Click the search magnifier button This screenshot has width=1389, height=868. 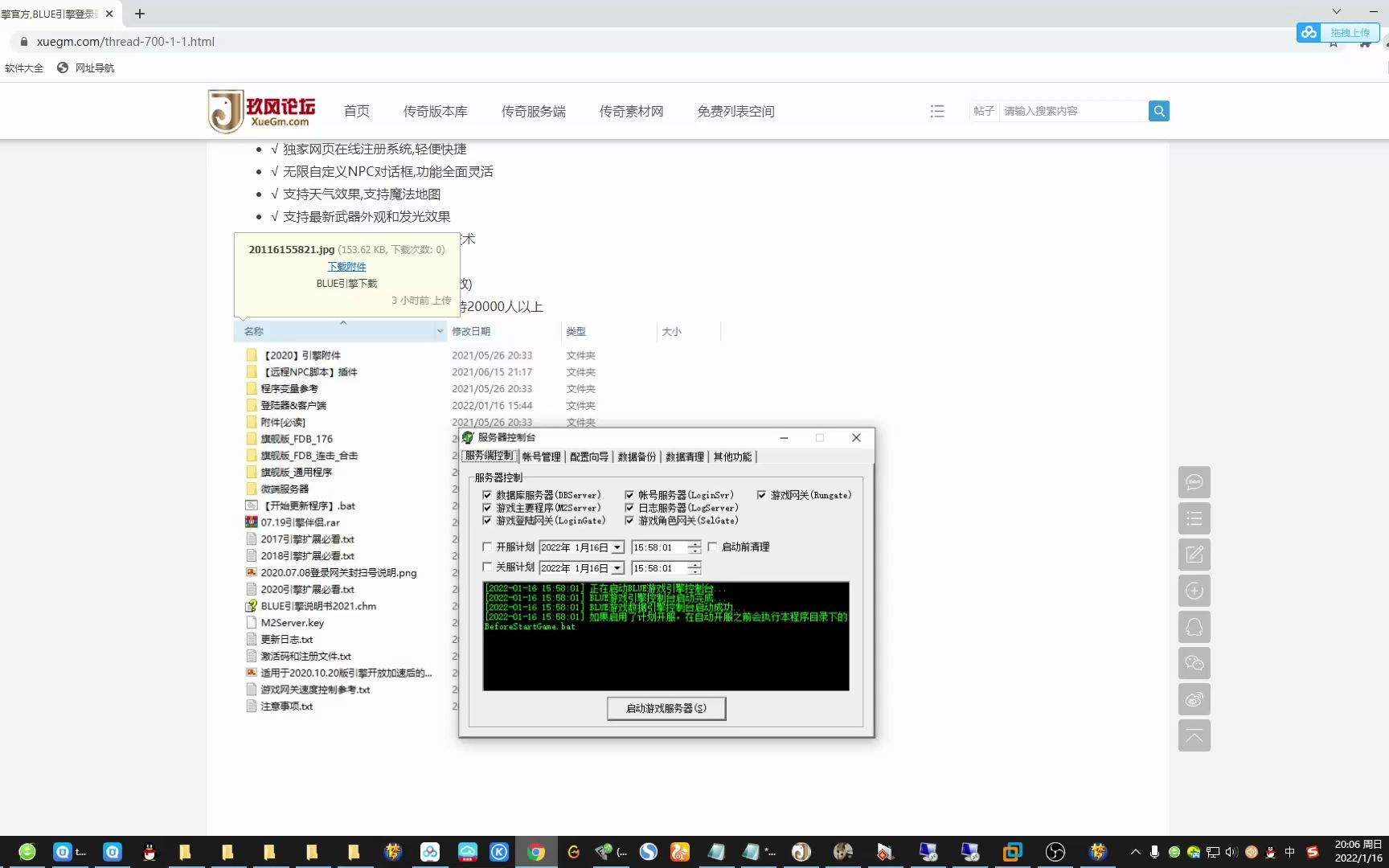pos(1158,111)
